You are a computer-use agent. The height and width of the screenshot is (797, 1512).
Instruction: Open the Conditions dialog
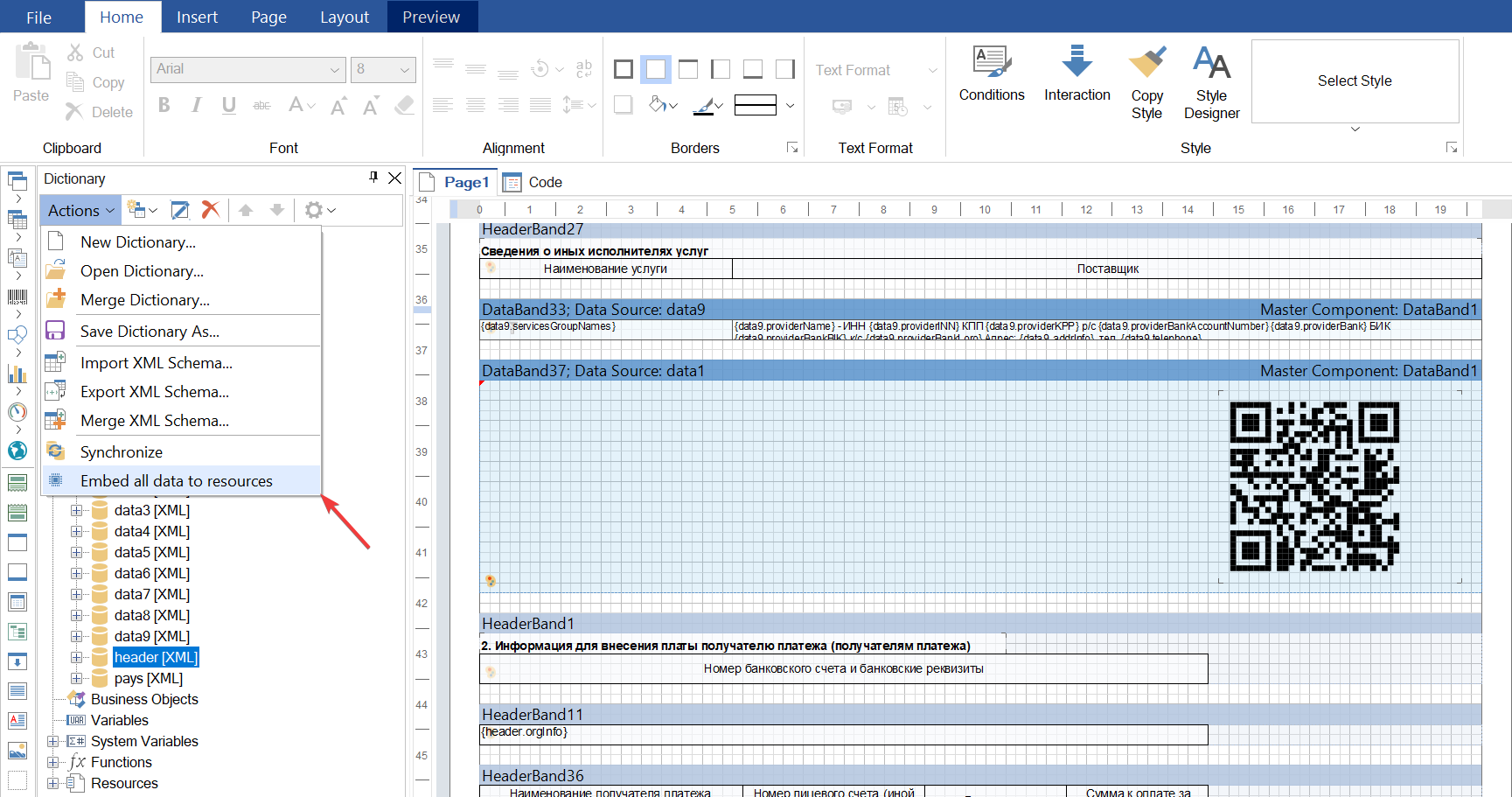(x=992, y=74)
